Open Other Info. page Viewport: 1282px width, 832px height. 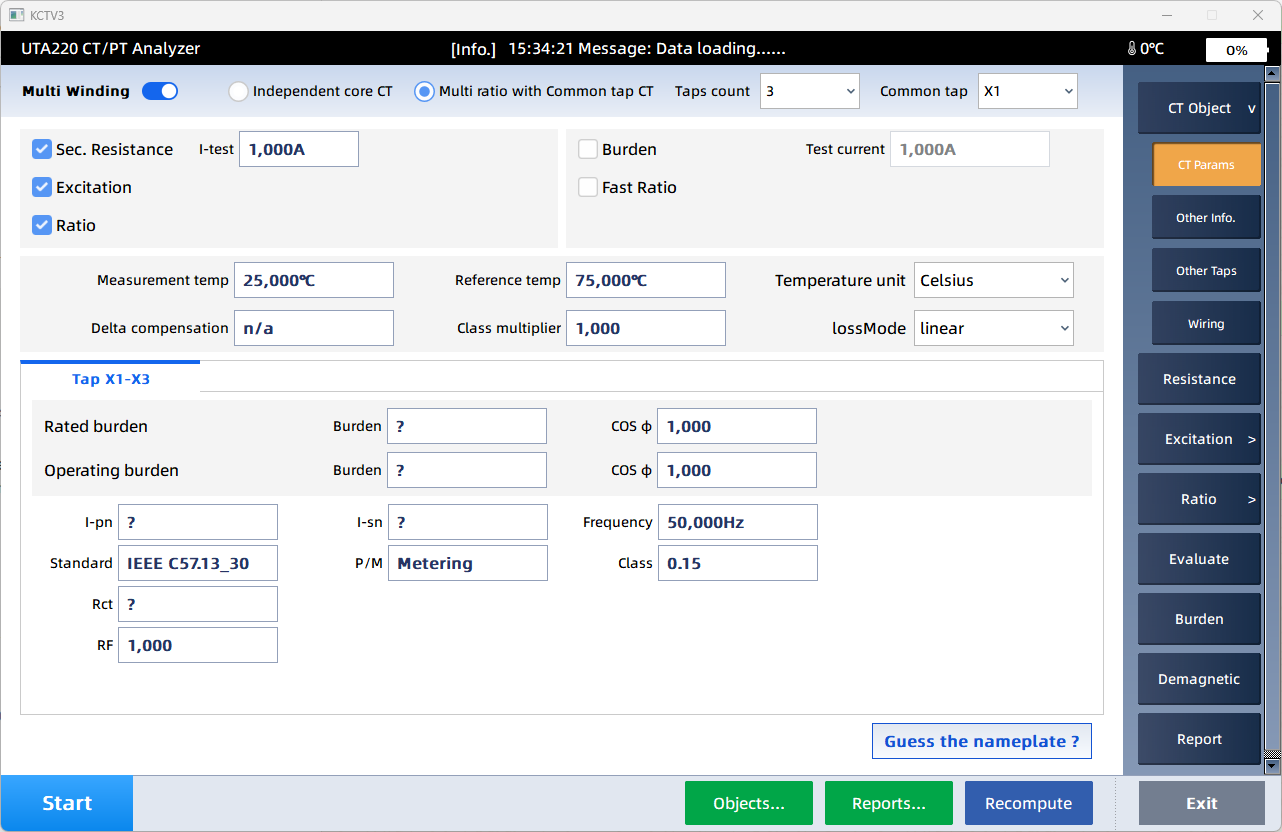[x=1206, y=217]
